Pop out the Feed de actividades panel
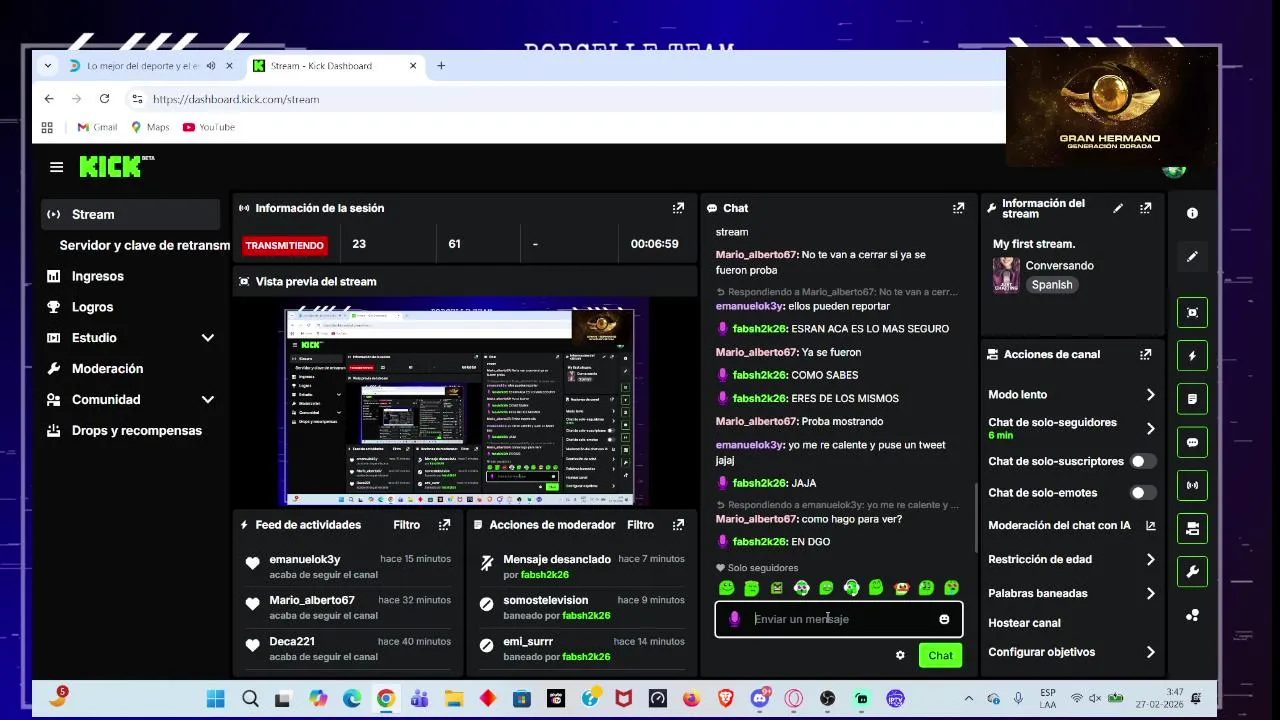Image resolution: width=1280 pixels, height=720 pixels. pyautogui.click(x=444, y=524)
